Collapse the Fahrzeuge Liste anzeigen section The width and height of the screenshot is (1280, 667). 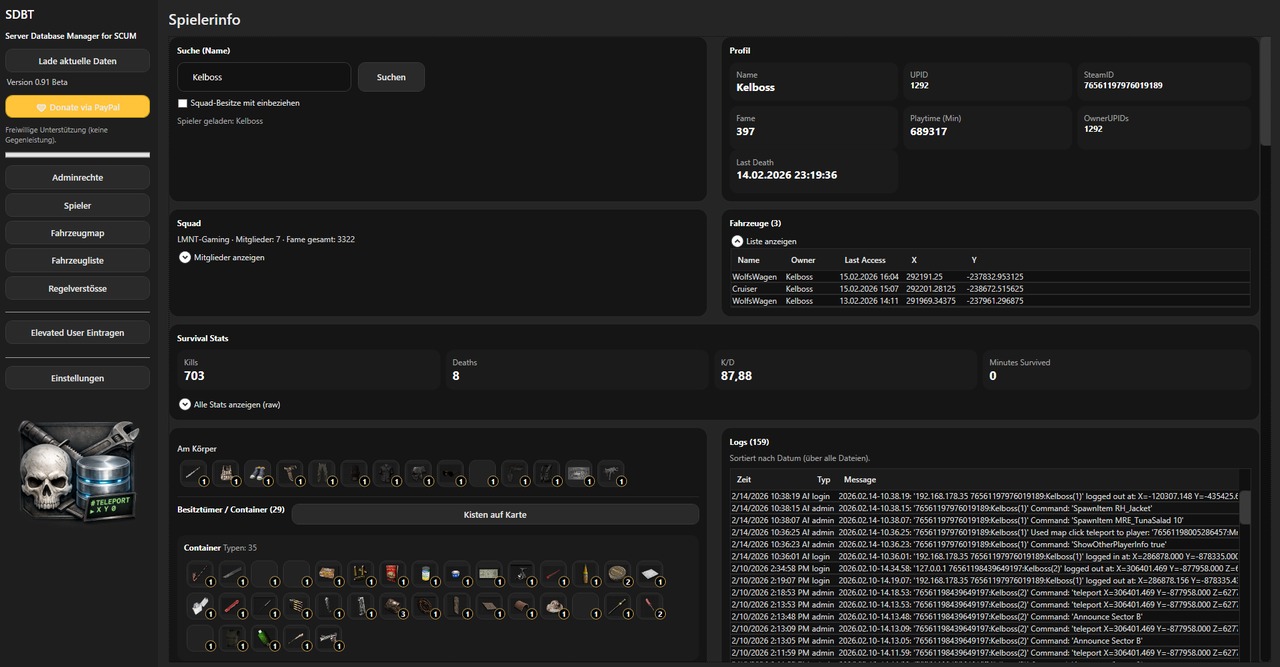(737, 241)
